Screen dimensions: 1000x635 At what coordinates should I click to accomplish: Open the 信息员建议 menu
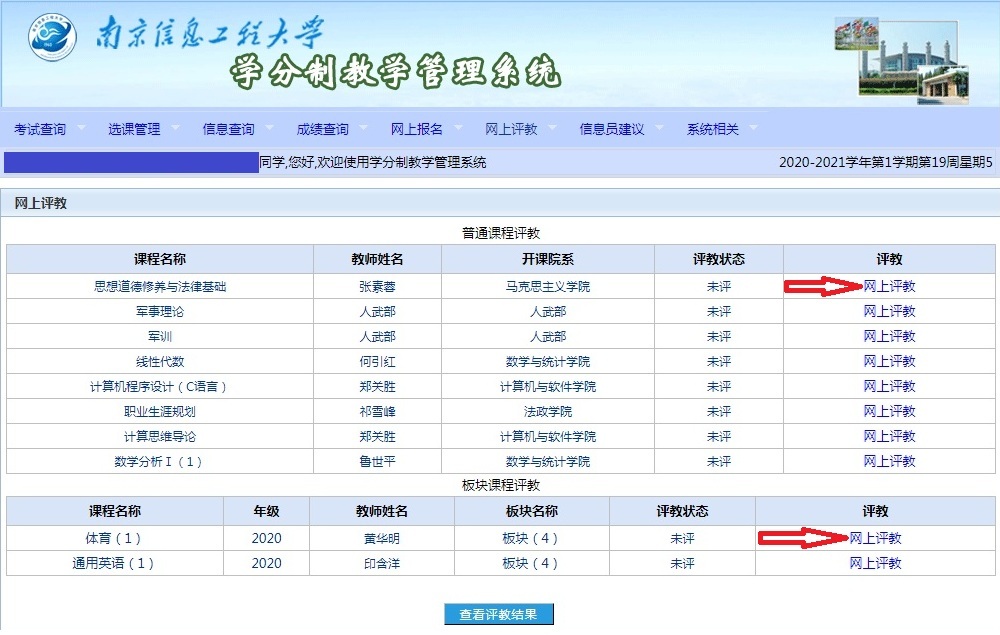(611, 129)
